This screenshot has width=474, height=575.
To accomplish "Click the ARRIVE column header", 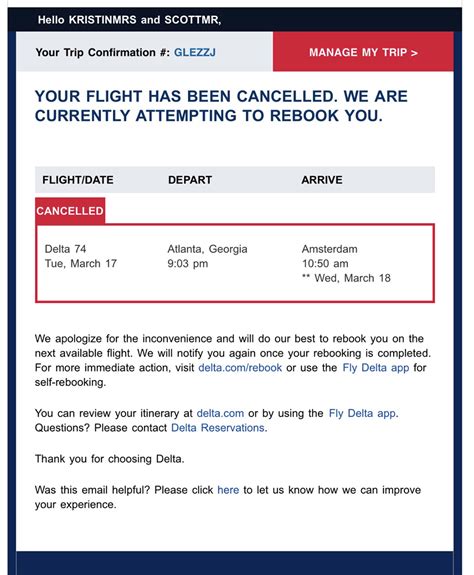I will (322, 180).
